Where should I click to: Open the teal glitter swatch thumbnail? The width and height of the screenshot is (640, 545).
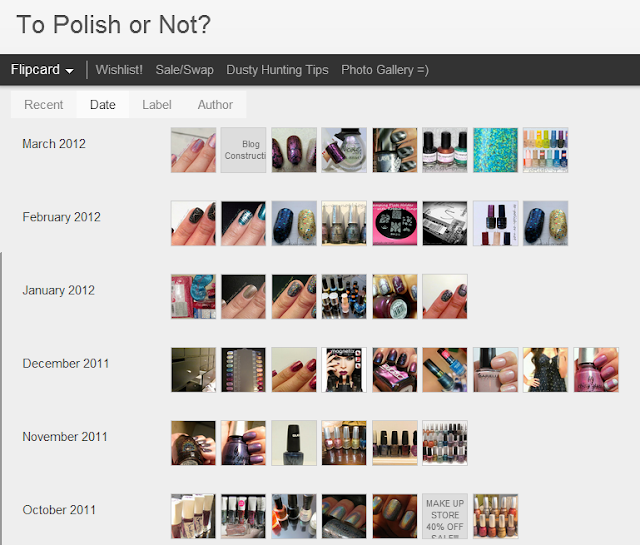[496, 150]
